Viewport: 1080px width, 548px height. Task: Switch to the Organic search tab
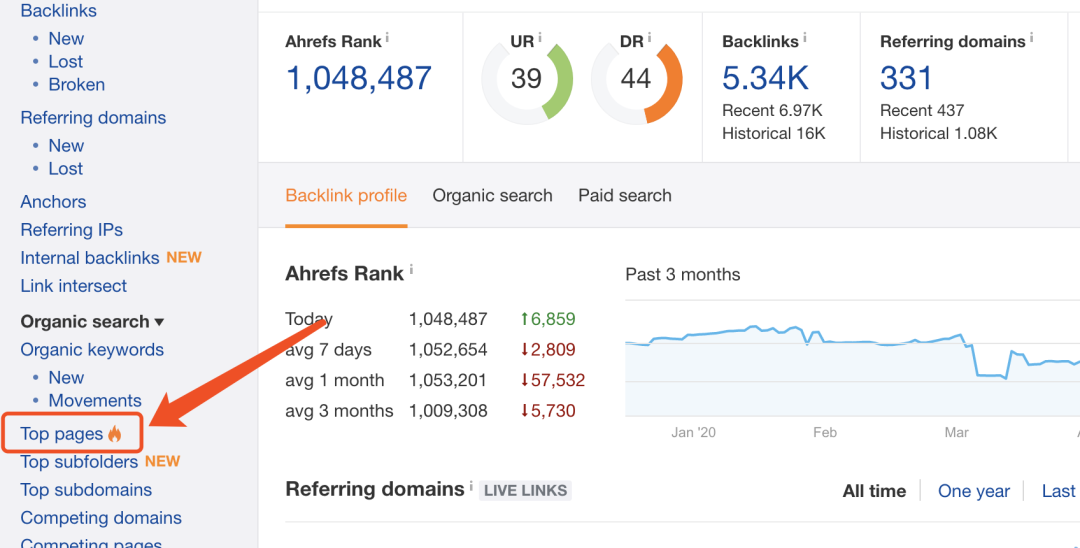pos(492,196)
